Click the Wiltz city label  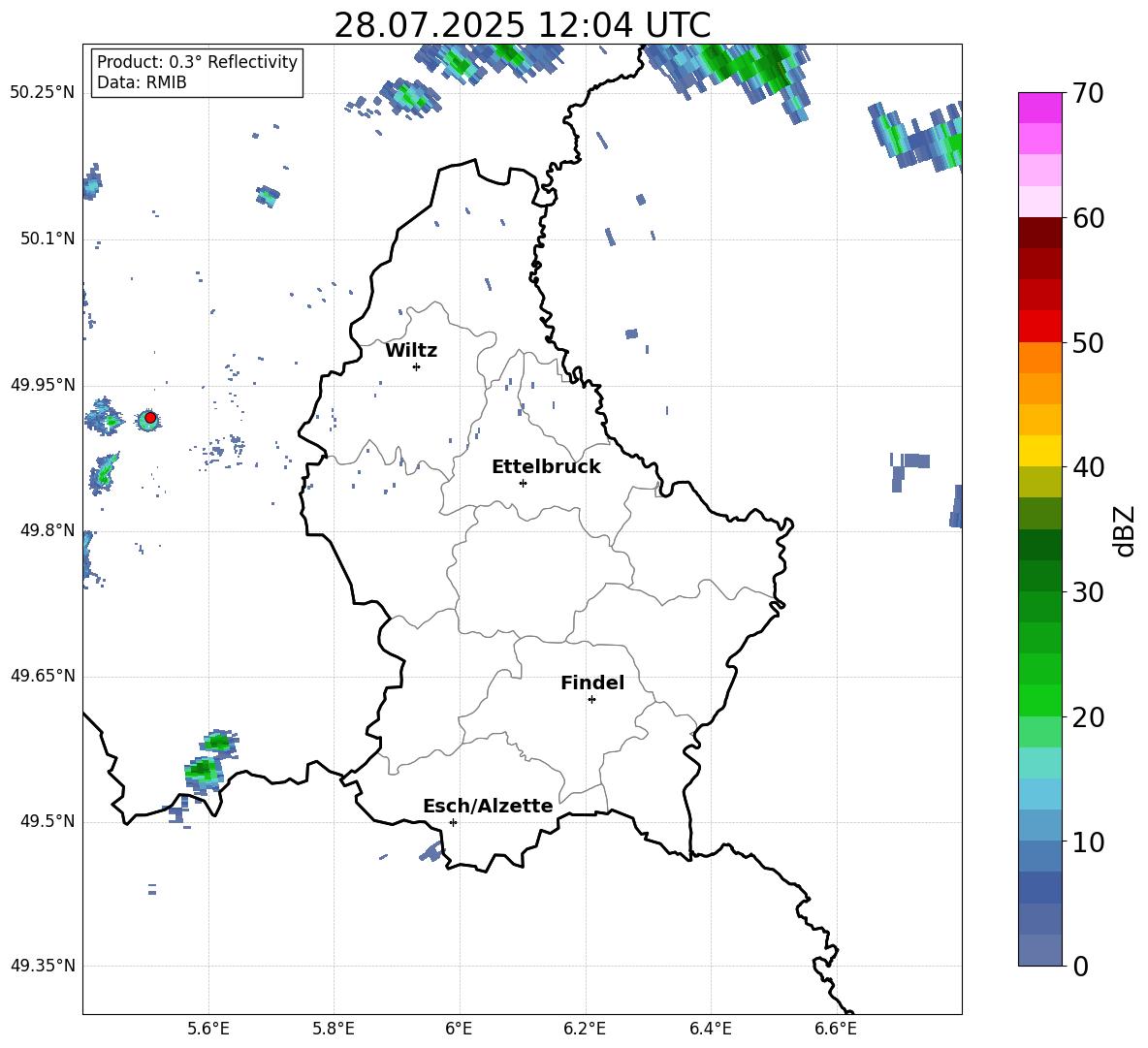pyautogui.click(x=411, y=351)
